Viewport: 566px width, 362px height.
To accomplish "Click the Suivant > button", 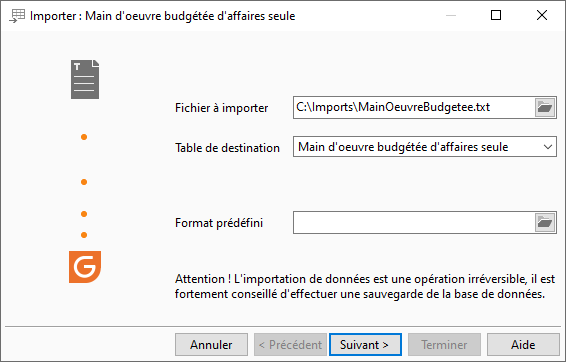I will 365,345.
